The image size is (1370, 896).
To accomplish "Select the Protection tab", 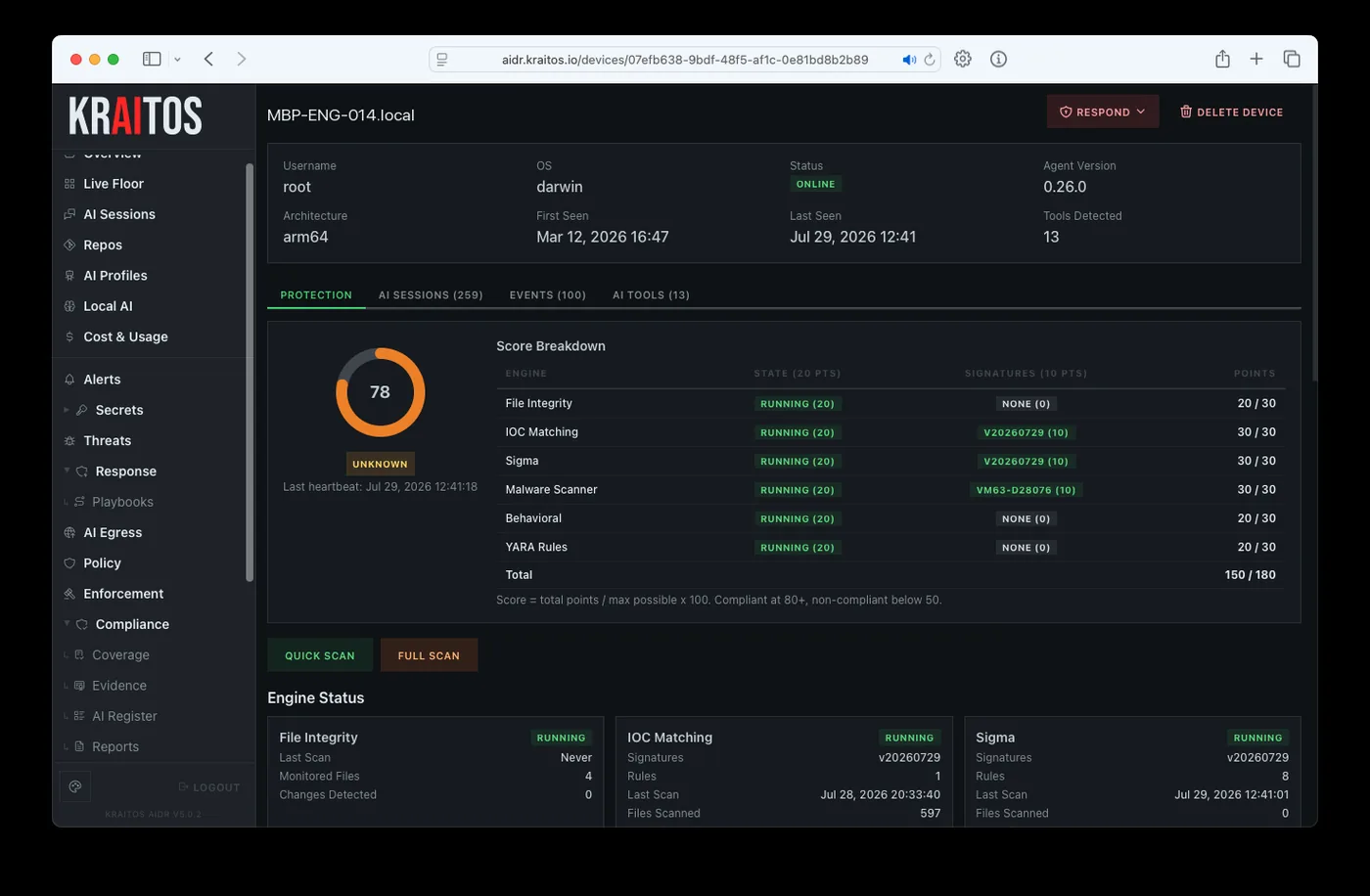I will coord(316,294).
